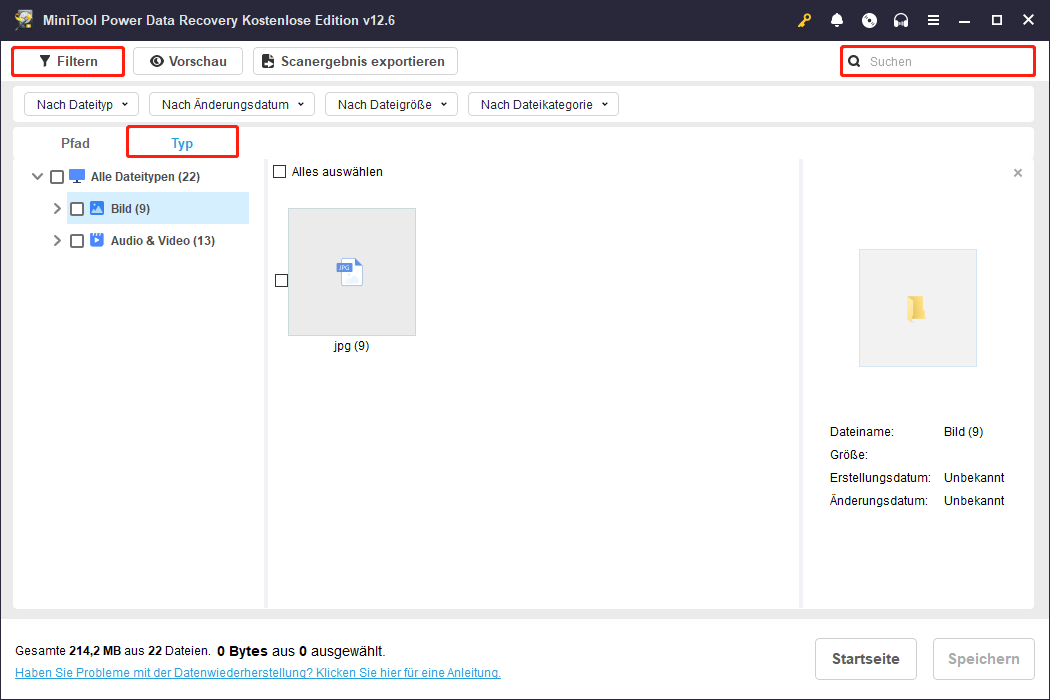Screen dimensions: 1050x700
Task: Click the magnifier search icon
Action: click(854, 62)
